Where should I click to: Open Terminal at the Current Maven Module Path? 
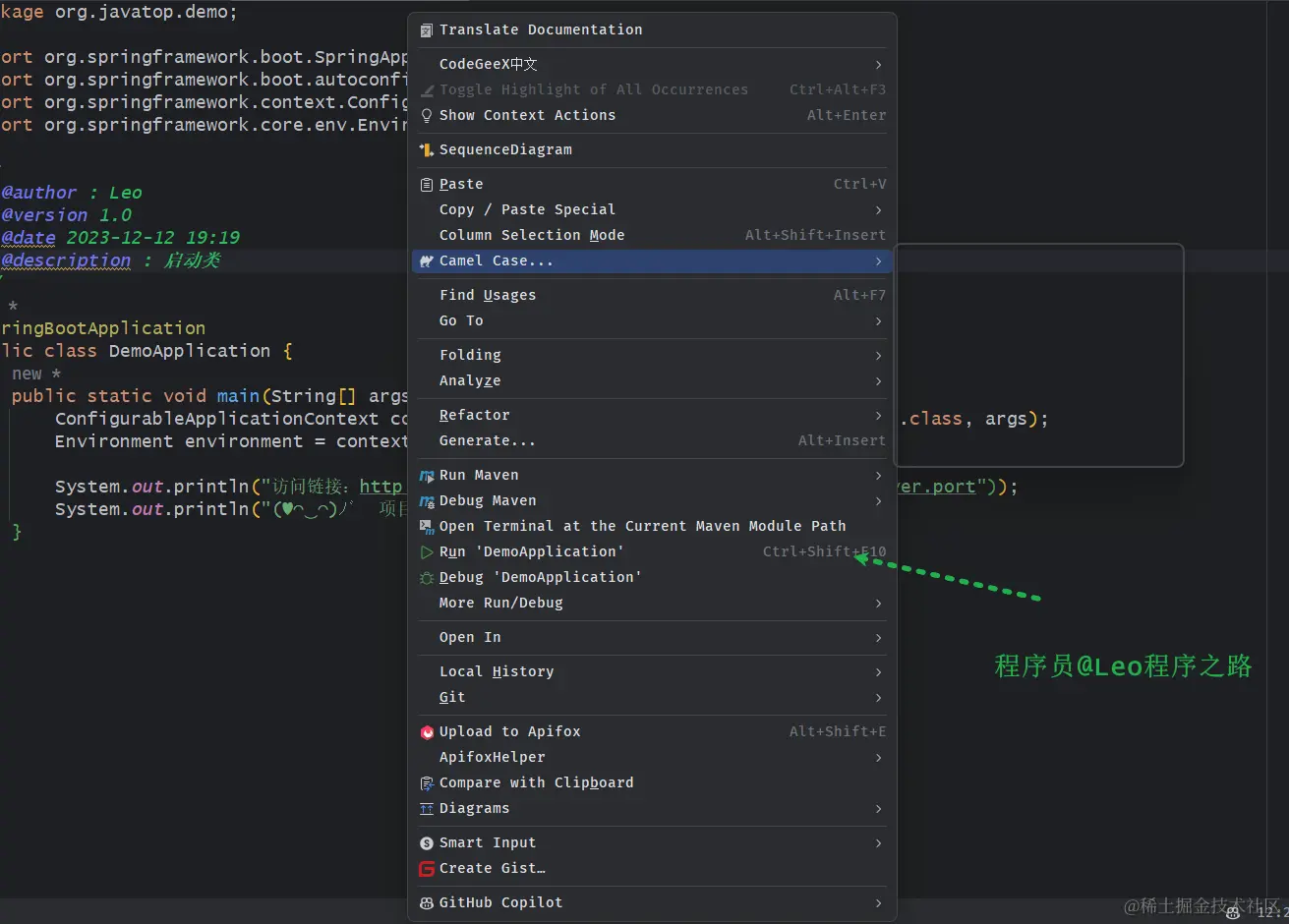652,526
